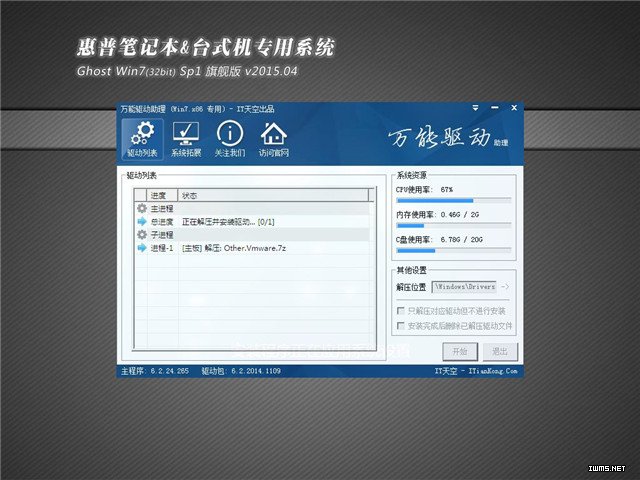Click the 状态 column header
Screen dimensions: 640x480
pos(273,196)
